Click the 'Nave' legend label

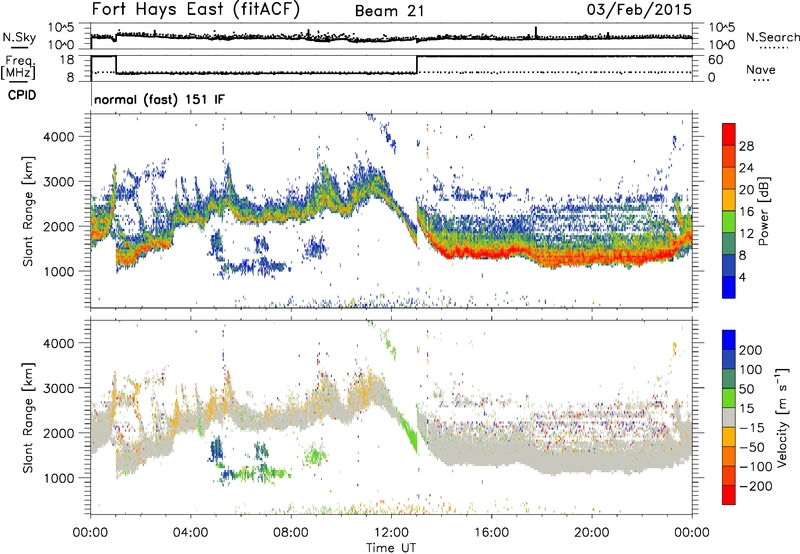point(760,70)
